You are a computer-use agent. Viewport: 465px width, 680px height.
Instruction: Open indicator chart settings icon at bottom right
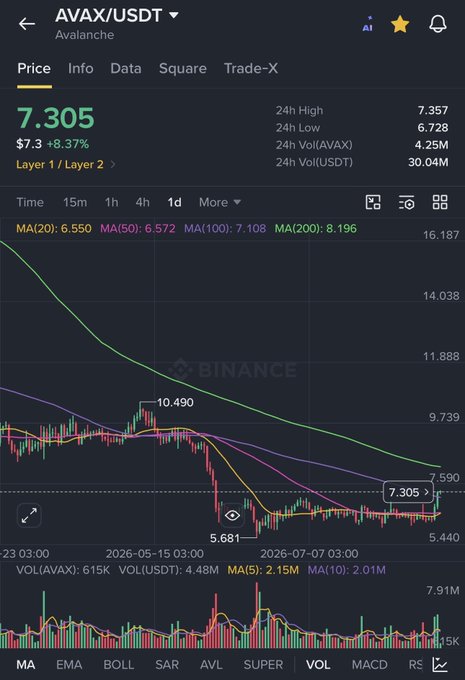coord(440,664)
